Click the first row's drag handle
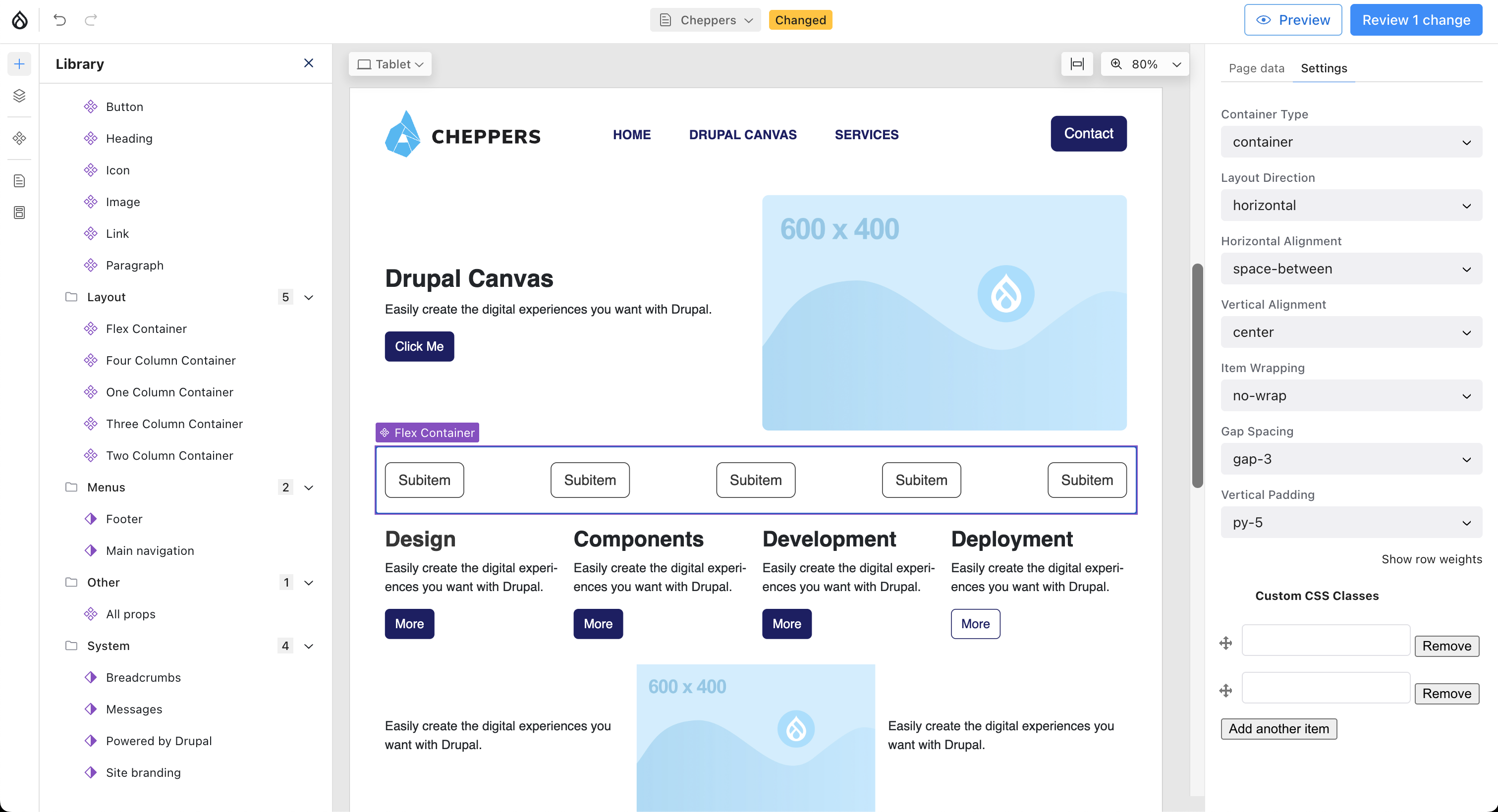The height and width of the screenshot is (812, 1498). (x=1226, y=643)
